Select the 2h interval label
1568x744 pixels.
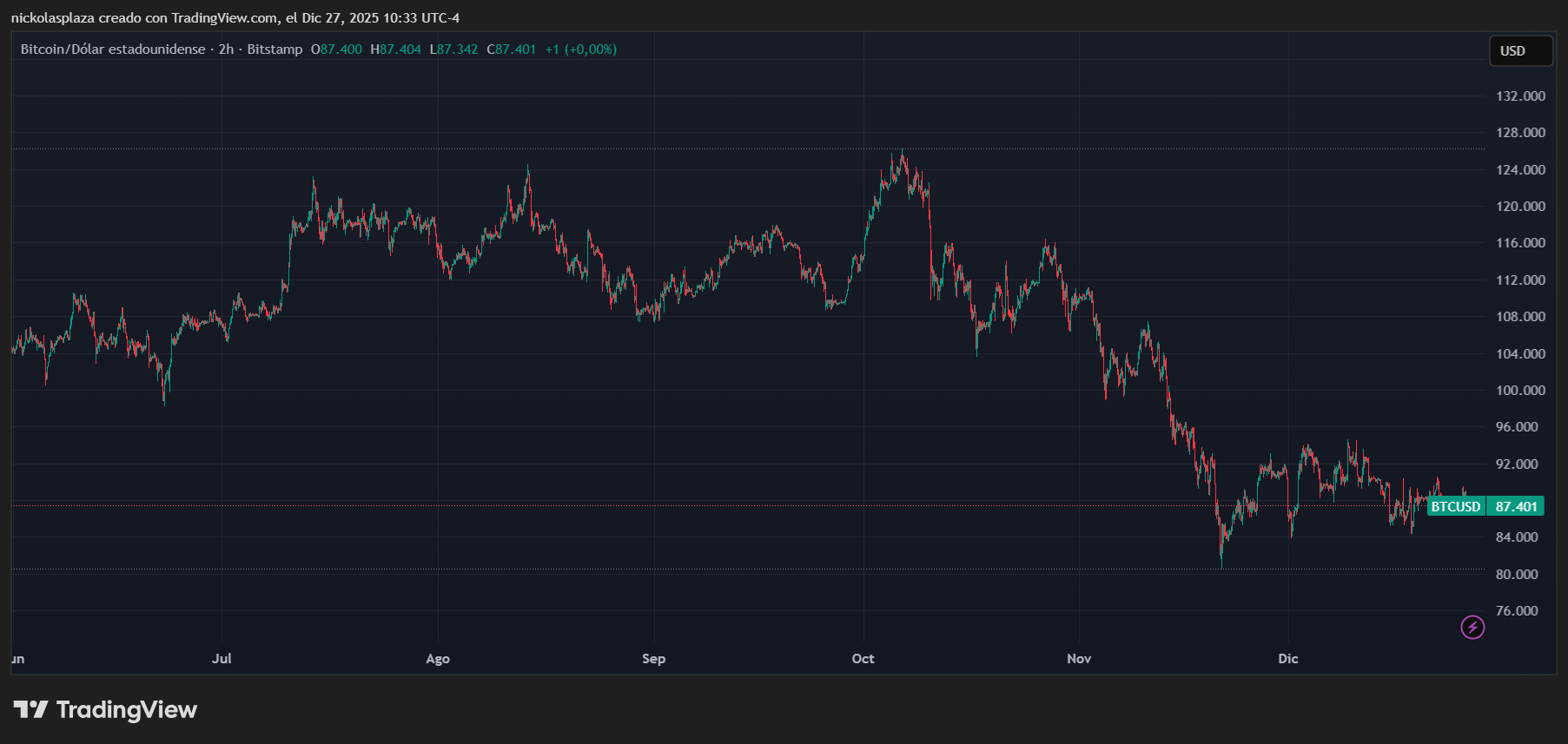[226, 49]
